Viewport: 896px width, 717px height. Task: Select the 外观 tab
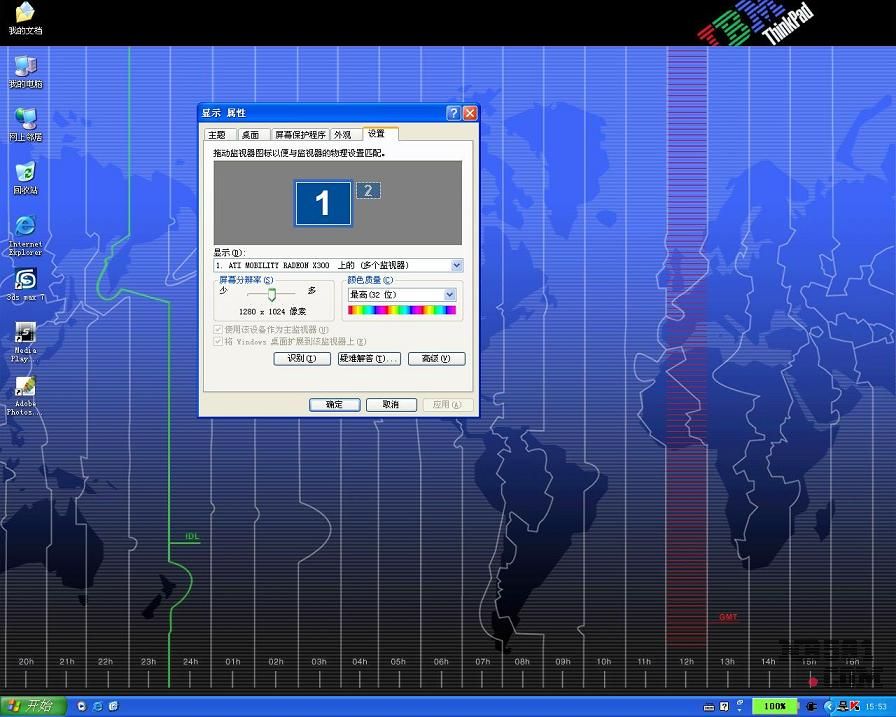(x=343, y=135)
